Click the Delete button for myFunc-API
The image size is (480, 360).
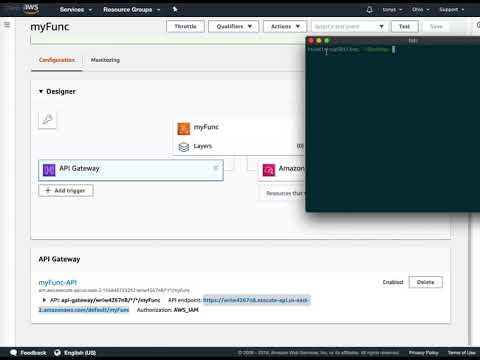426,282
